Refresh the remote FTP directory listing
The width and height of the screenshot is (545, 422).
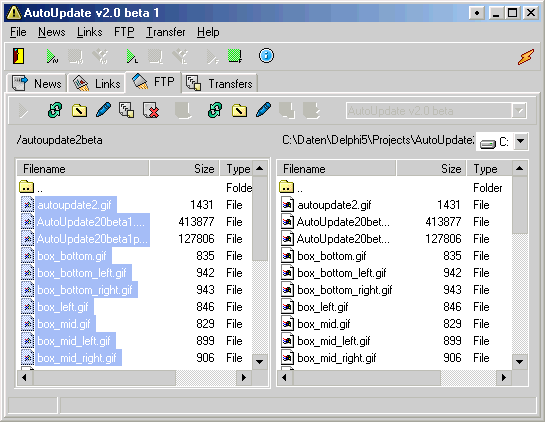55,111
